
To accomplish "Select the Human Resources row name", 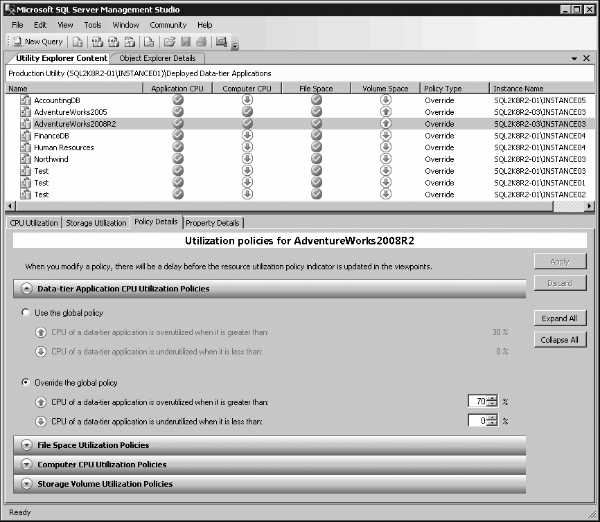I will [64, 147].
